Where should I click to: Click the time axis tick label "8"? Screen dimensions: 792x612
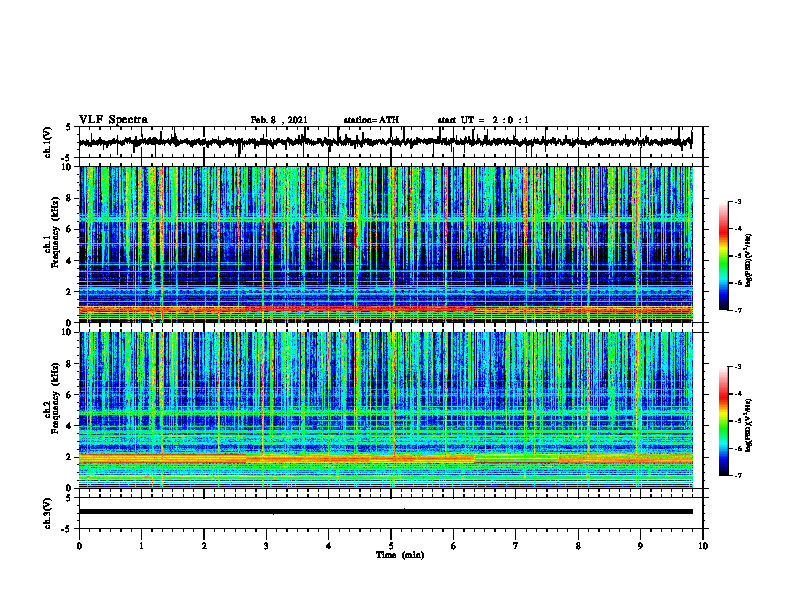[x=578, y=546]
